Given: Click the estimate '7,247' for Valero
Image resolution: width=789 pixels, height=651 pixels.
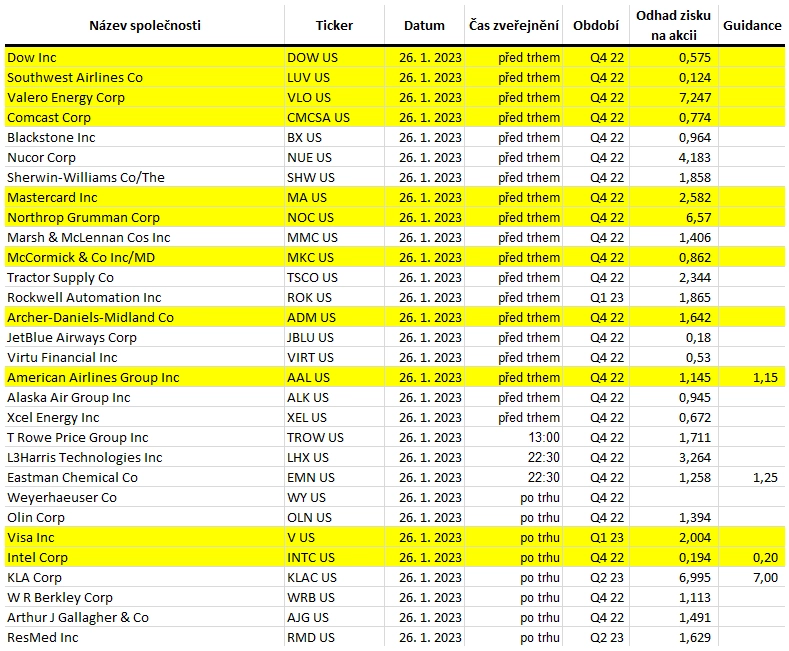Looking at the screenshot, I should 695,98.
